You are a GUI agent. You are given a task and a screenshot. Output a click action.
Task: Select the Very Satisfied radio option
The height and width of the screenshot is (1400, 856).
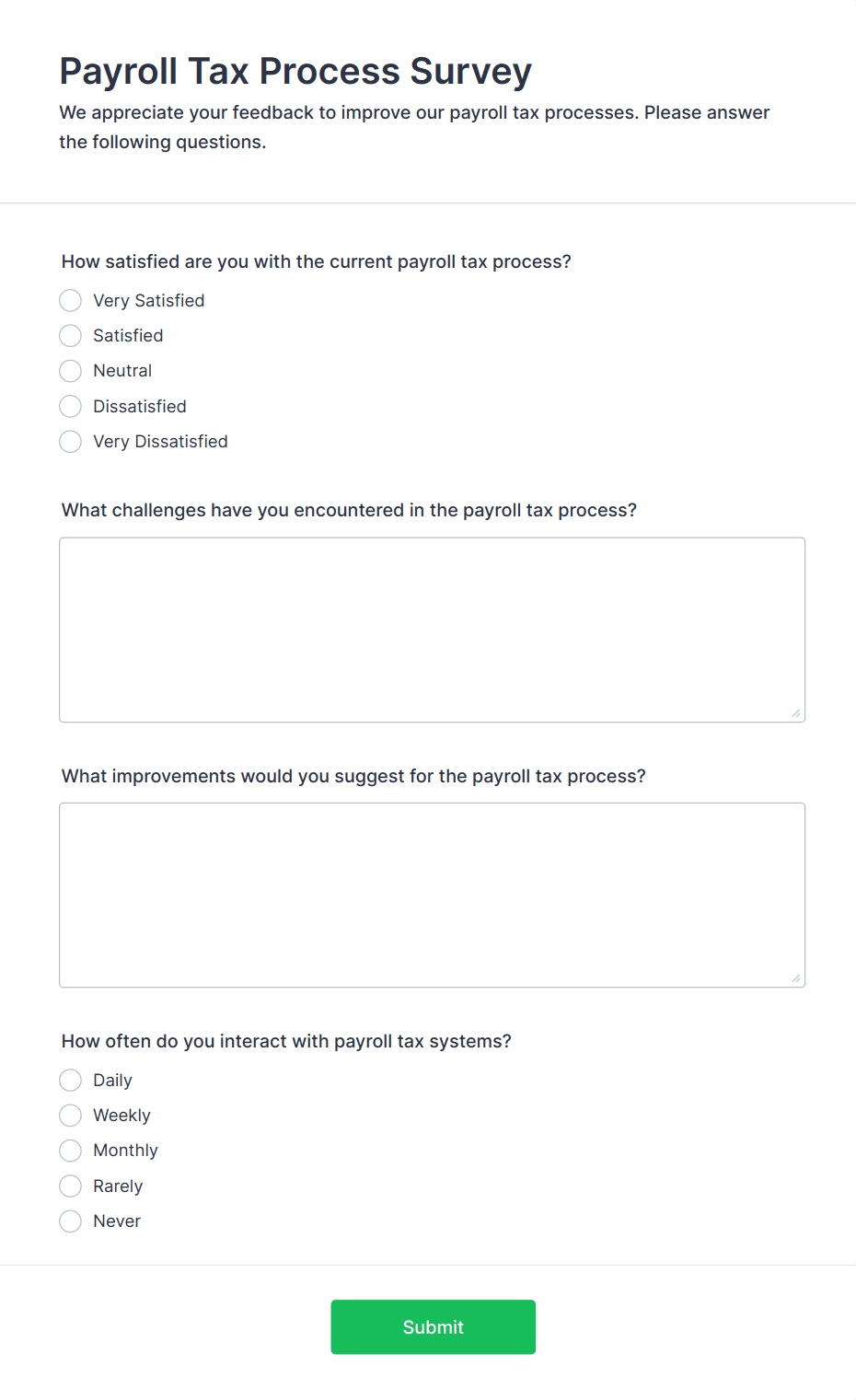tap(70, 301)
